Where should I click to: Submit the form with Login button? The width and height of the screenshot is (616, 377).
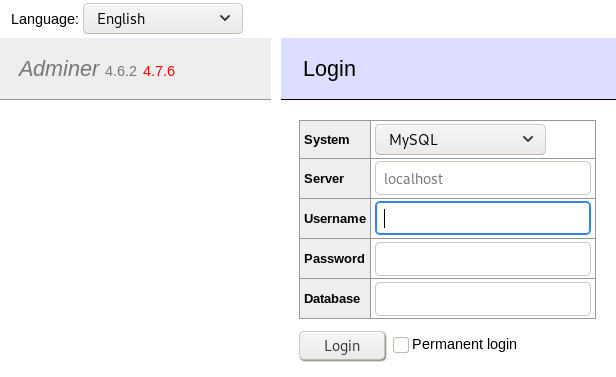tap(342, 346)
